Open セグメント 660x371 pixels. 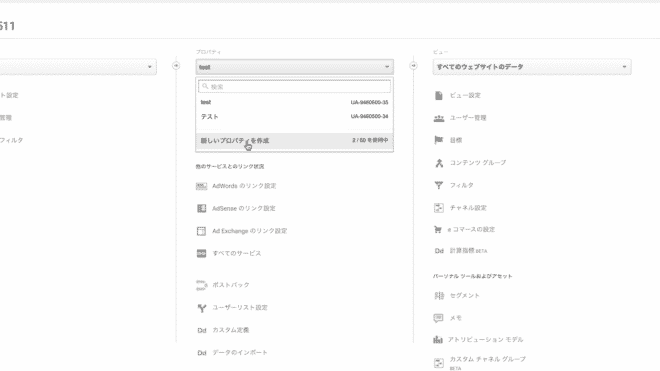coord(465,296)
